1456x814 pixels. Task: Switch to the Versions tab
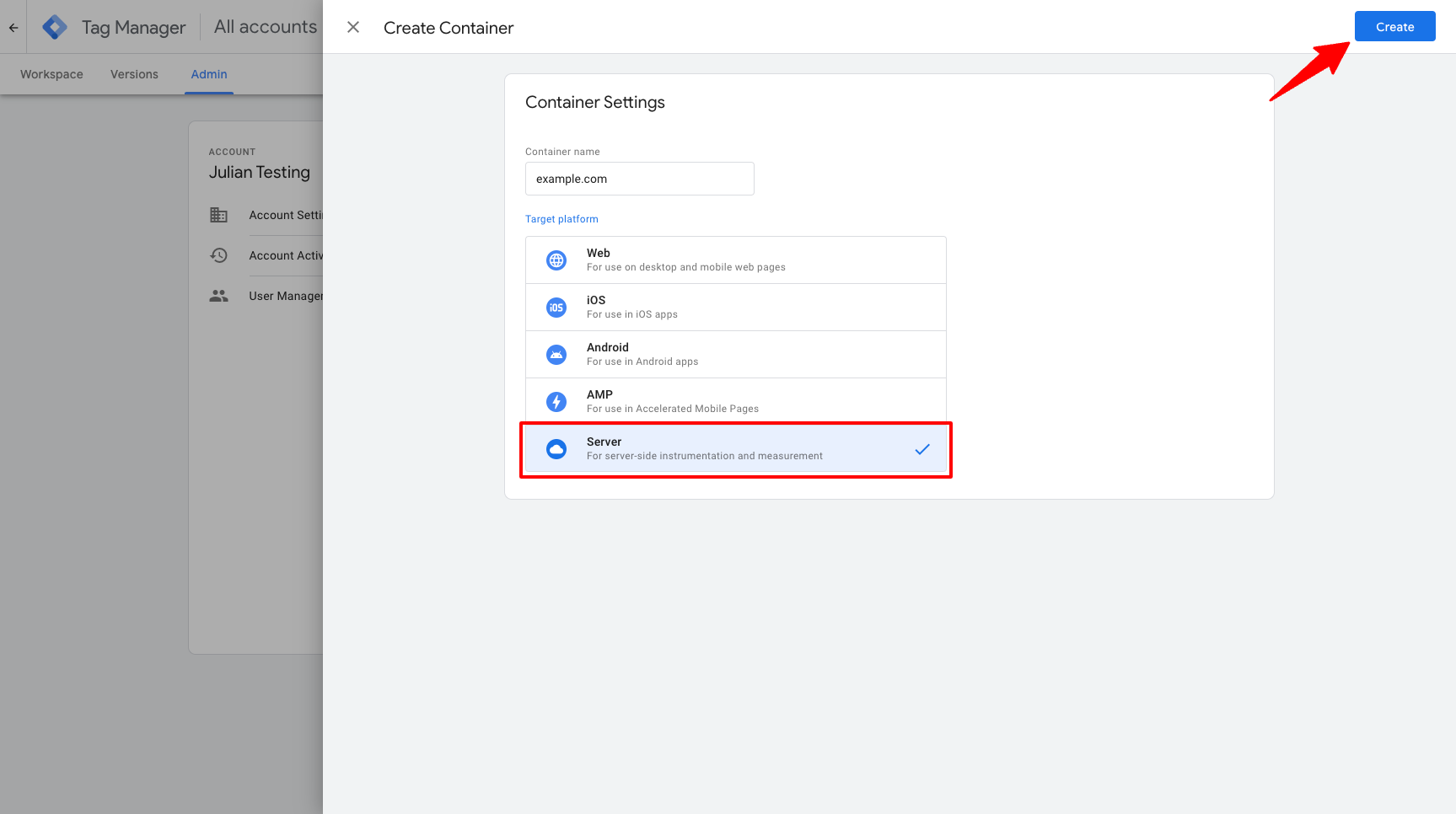(133, 74)
